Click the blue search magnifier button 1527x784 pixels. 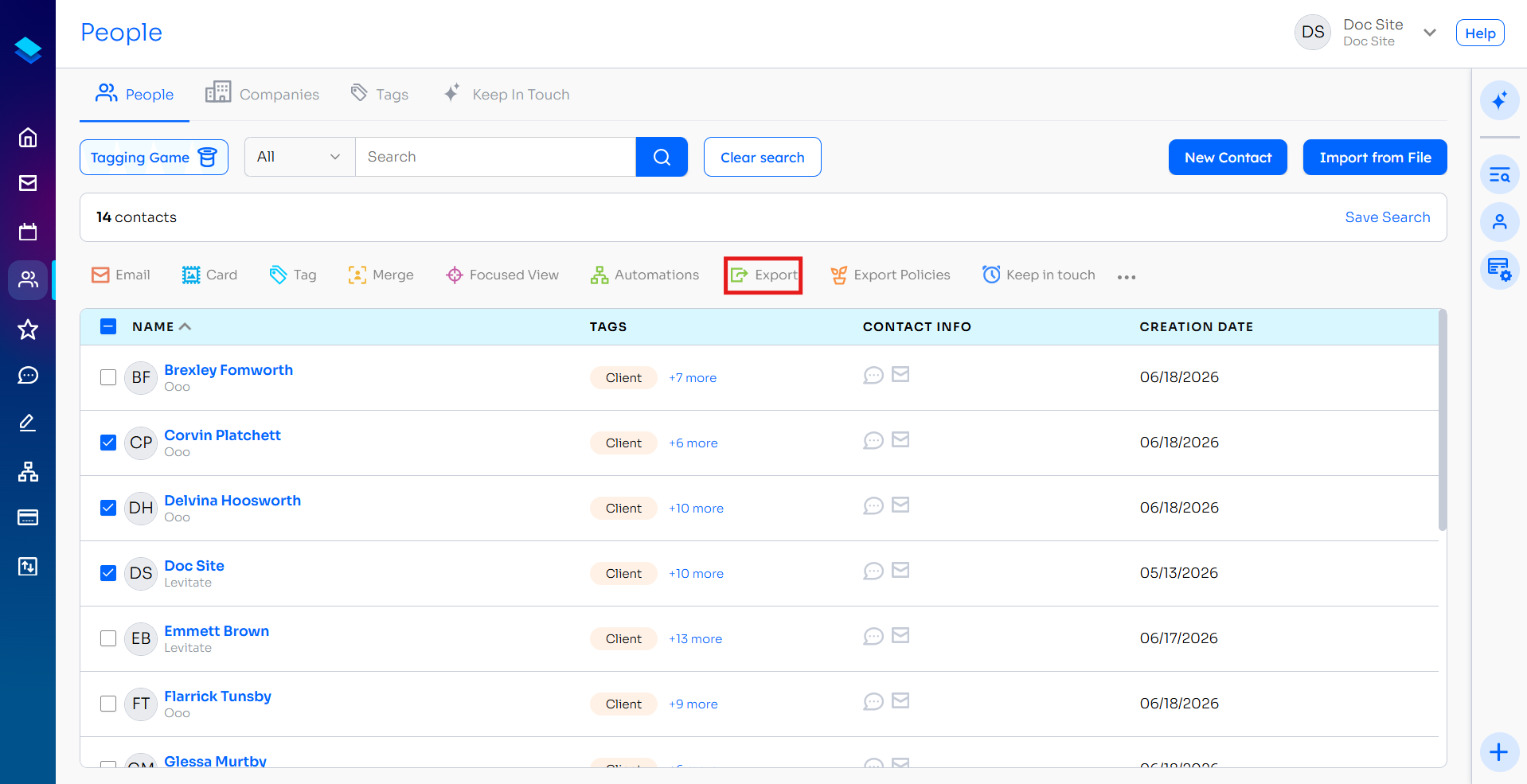662,157
